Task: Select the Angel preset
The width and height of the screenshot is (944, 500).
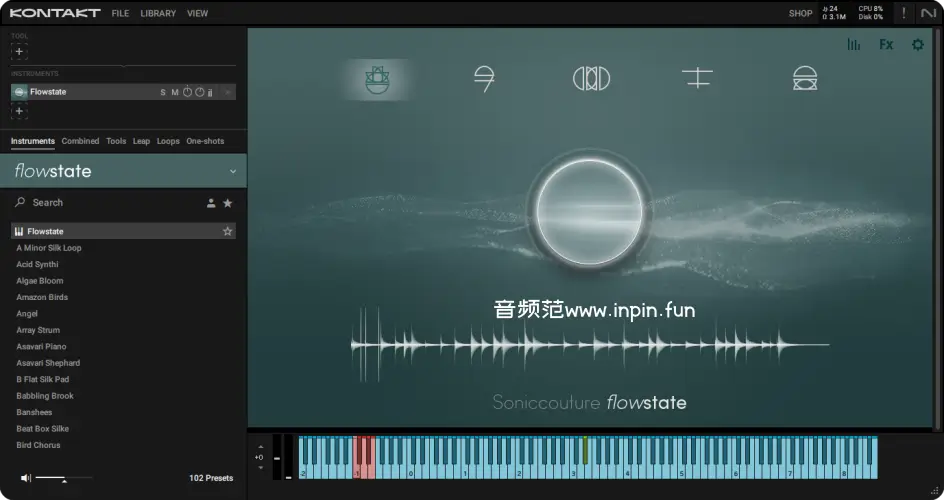Action: coord(27,313)
